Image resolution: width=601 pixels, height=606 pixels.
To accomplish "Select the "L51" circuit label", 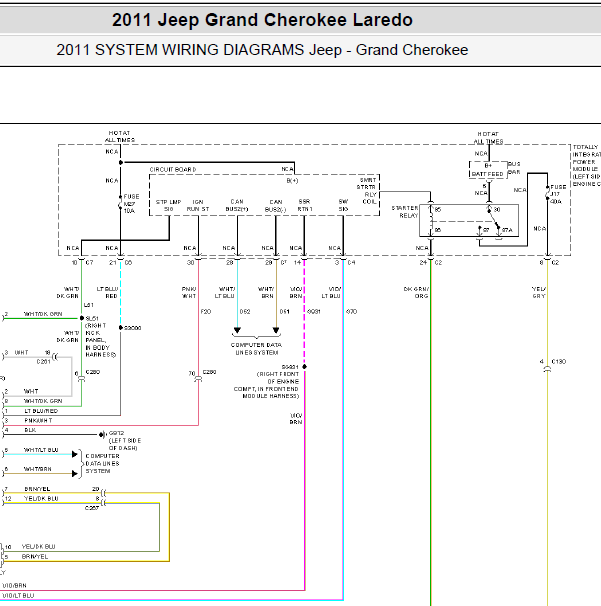I will pyautogui.click(x=89, y=305).
